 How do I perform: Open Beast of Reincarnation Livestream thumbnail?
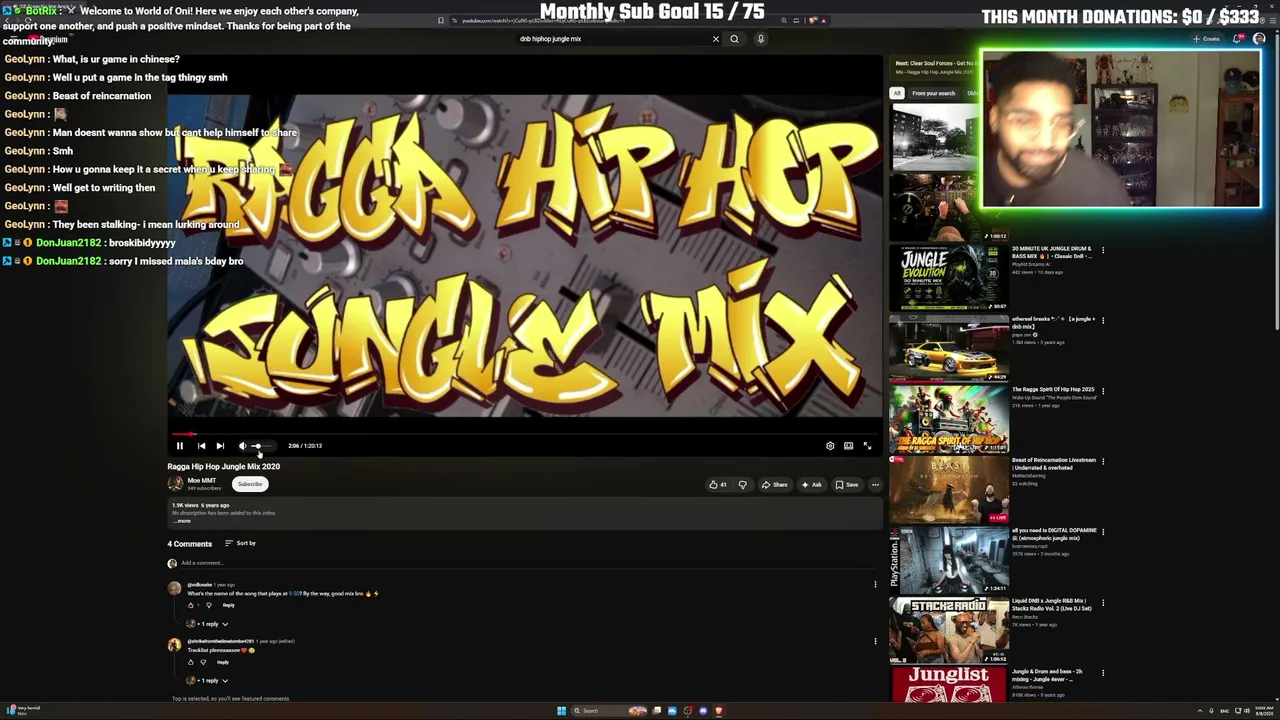pyautogui.click(x=949, y=490)
